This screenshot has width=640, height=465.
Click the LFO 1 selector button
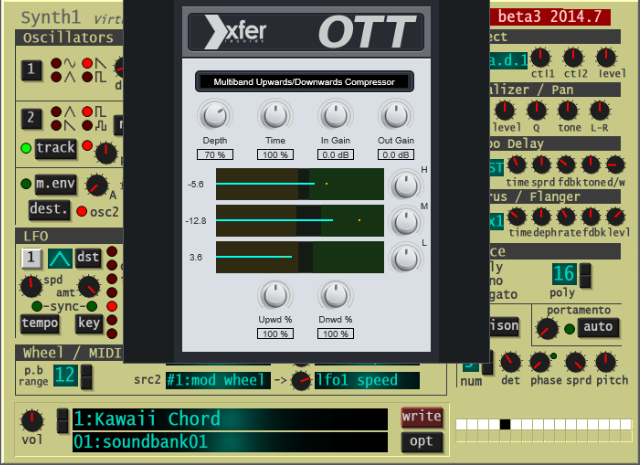[x=31, y=258]
